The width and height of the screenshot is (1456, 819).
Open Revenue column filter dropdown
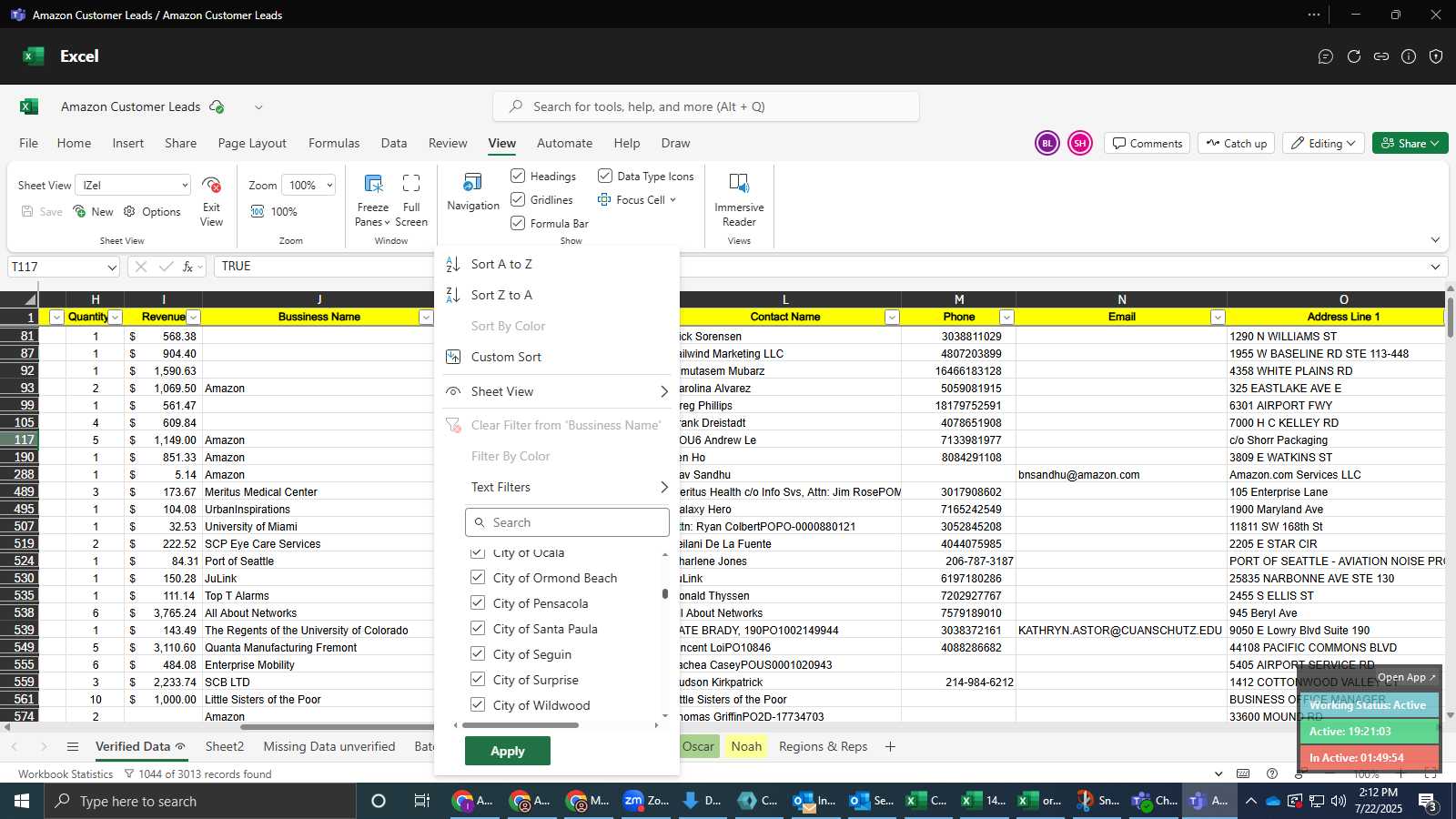click(193, 317)
